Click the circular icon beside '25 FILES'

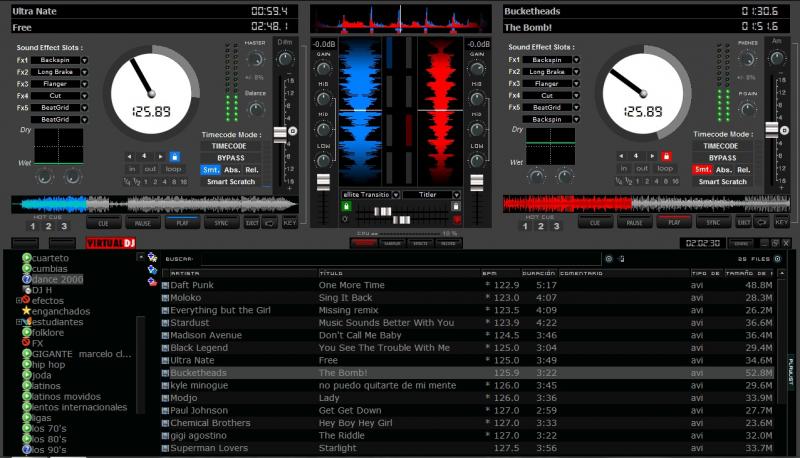(778, 259)
